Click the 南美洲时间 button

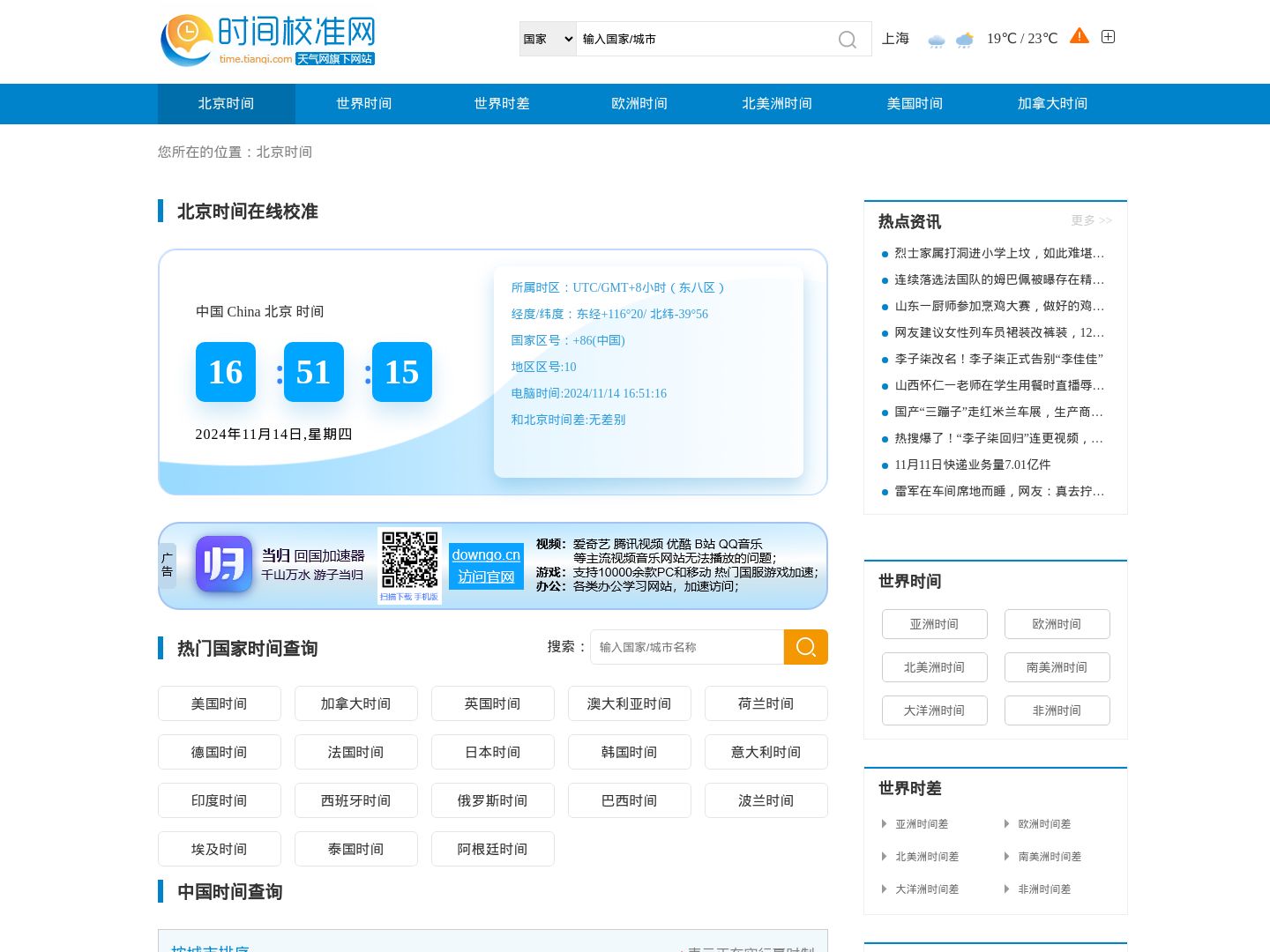1057,667
